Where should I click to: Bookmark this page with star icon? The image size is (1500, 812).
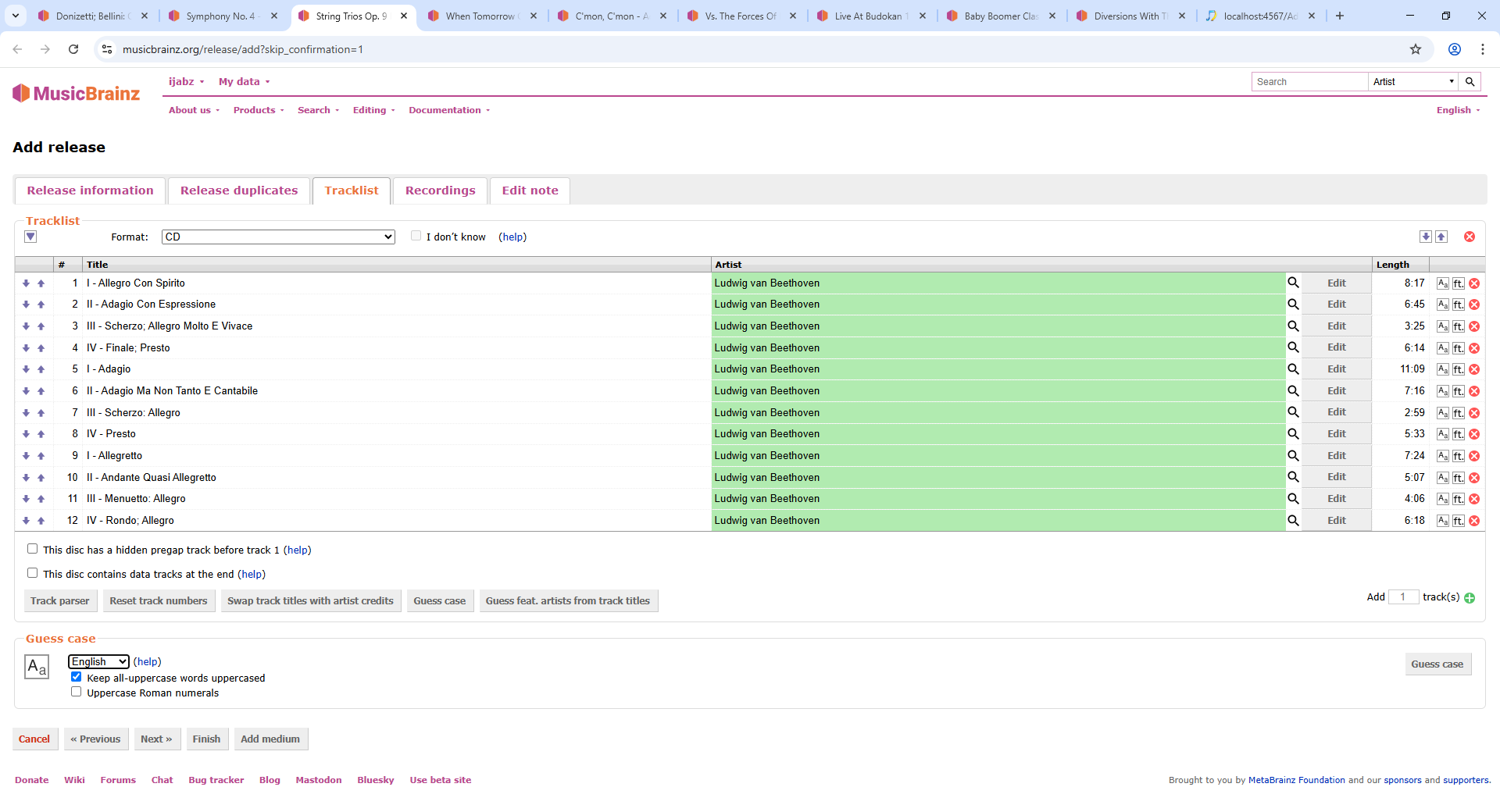pos(1416,49)
